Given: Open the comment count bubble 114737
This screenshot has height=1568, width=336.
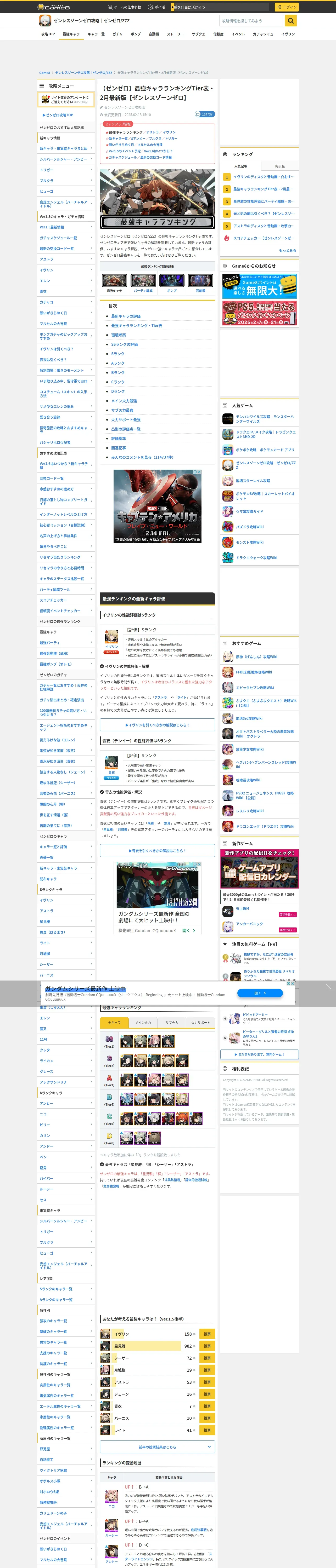Looking at the screenshot, I should pos(204,114).
